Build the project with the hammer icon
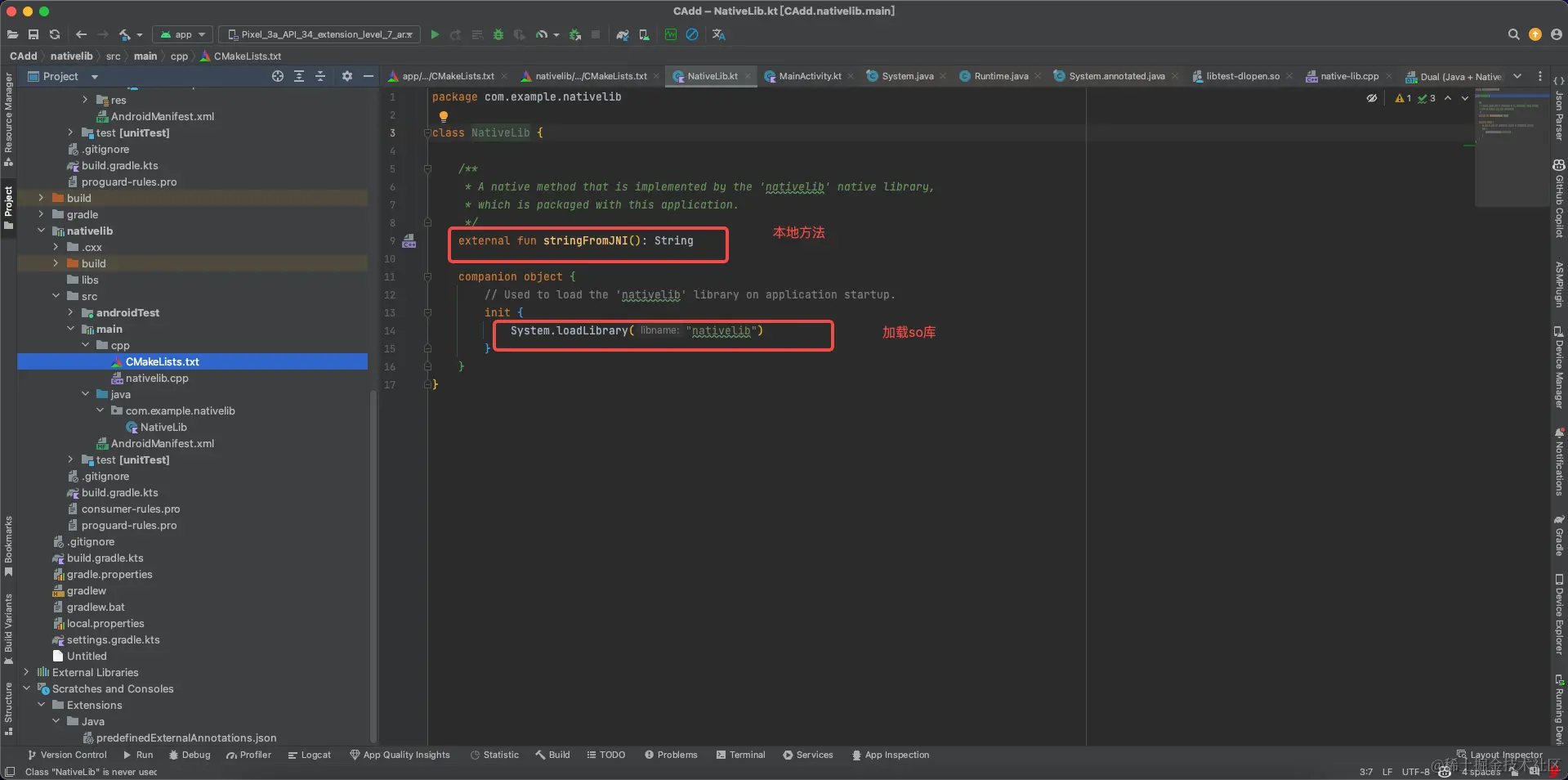The width and height of the screenshot is (1568, 780). click(125, 34)
